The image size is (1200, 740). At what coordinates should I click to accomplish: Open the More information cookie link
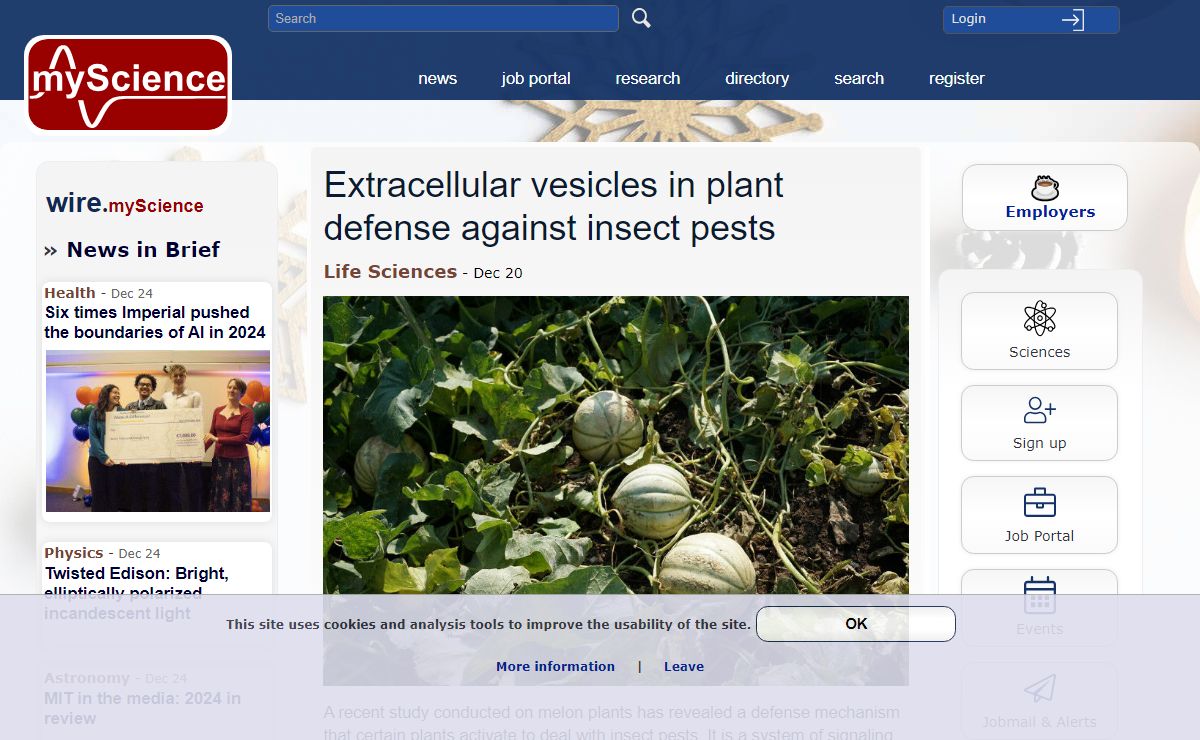tap(555, 666)
